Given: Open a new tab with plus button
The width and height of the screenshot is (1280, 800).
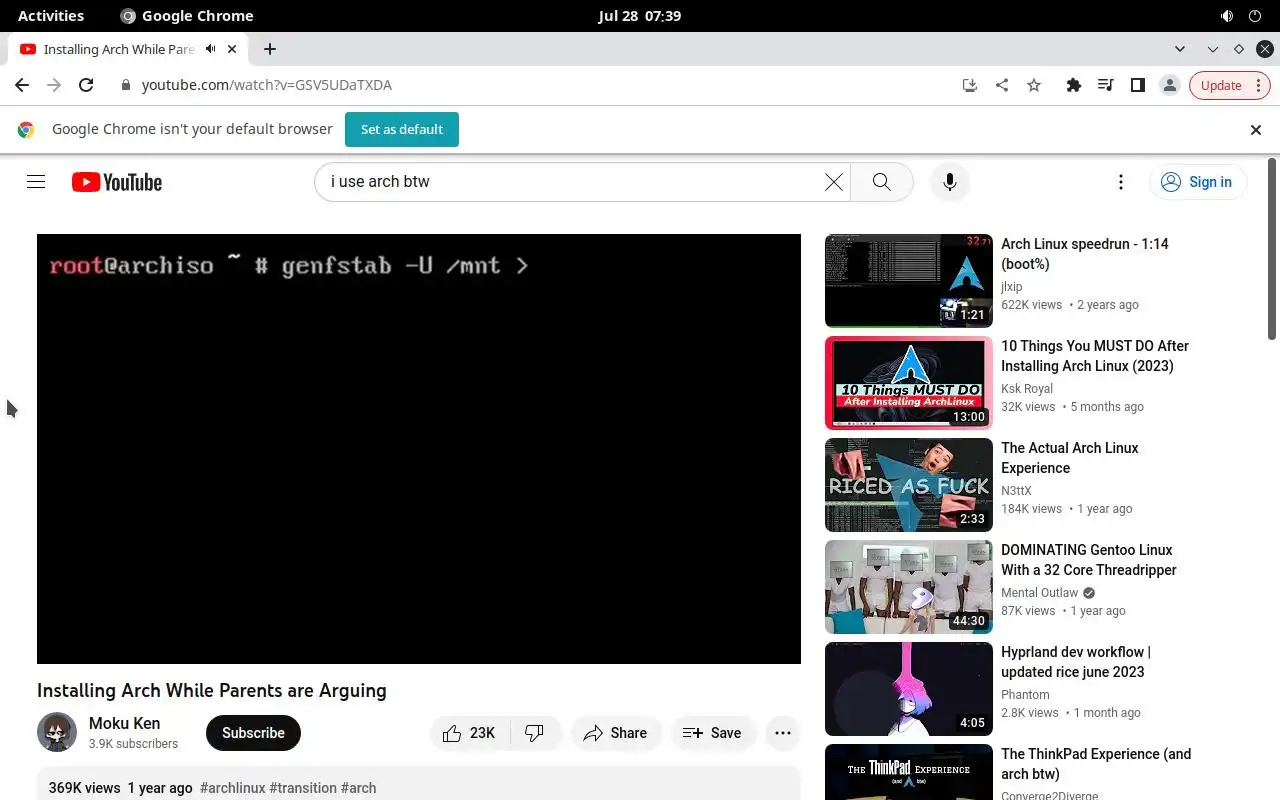Looking at the screenshot, I should (x=270, y=49).
